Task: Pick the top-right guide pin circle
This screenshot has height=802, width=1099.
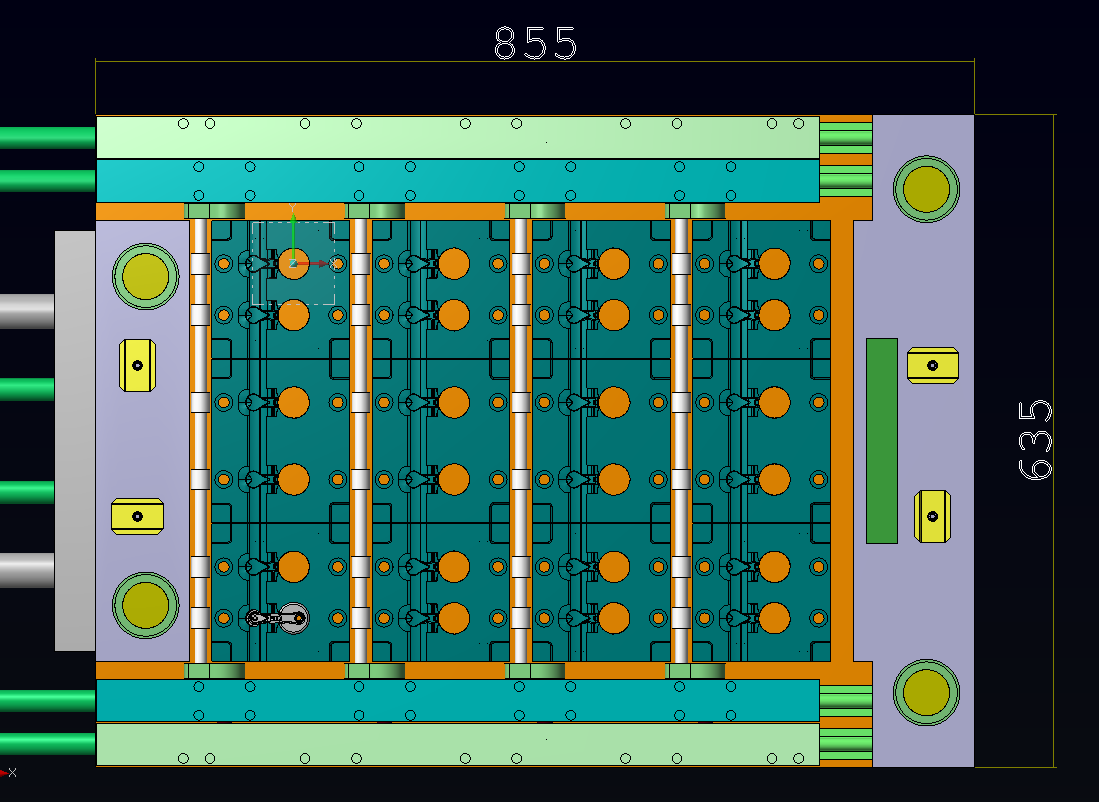Action: tap(926, 189)
